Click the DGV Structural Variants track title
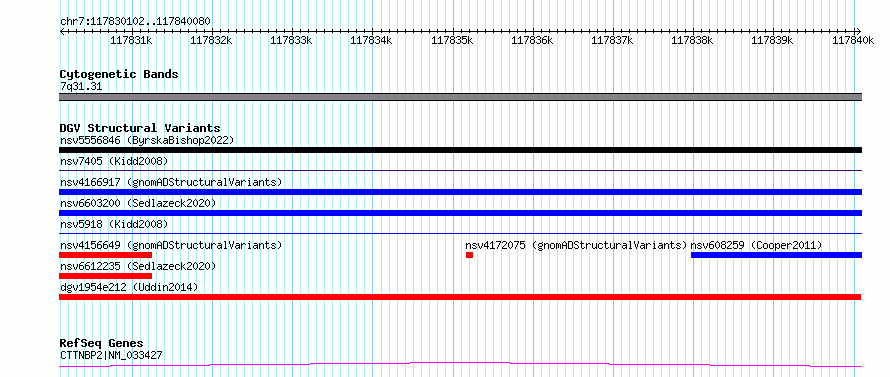890x377 pixels. (x=140, y=128)
